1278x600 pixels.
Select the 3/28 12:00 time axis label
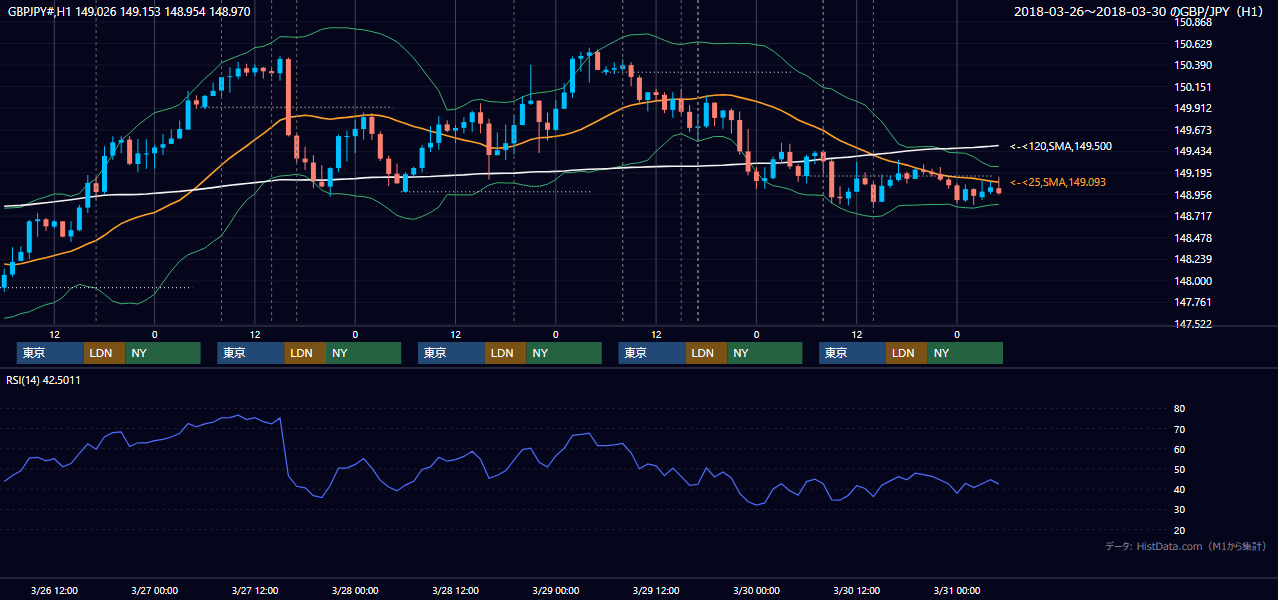tap(455, 590)
